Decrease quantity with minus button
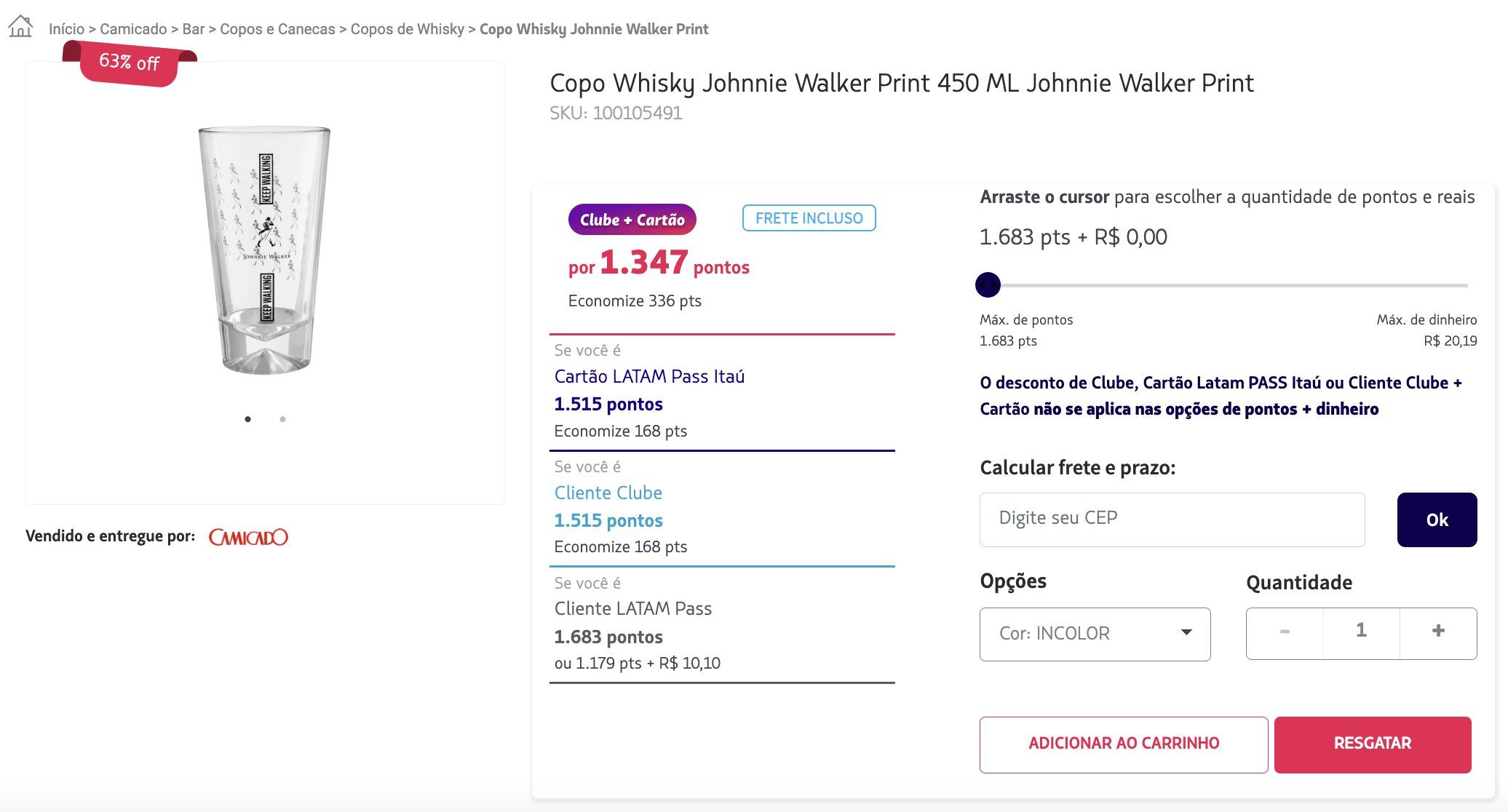Viewport: 1508px width, 812px height. coord(1285,633)
